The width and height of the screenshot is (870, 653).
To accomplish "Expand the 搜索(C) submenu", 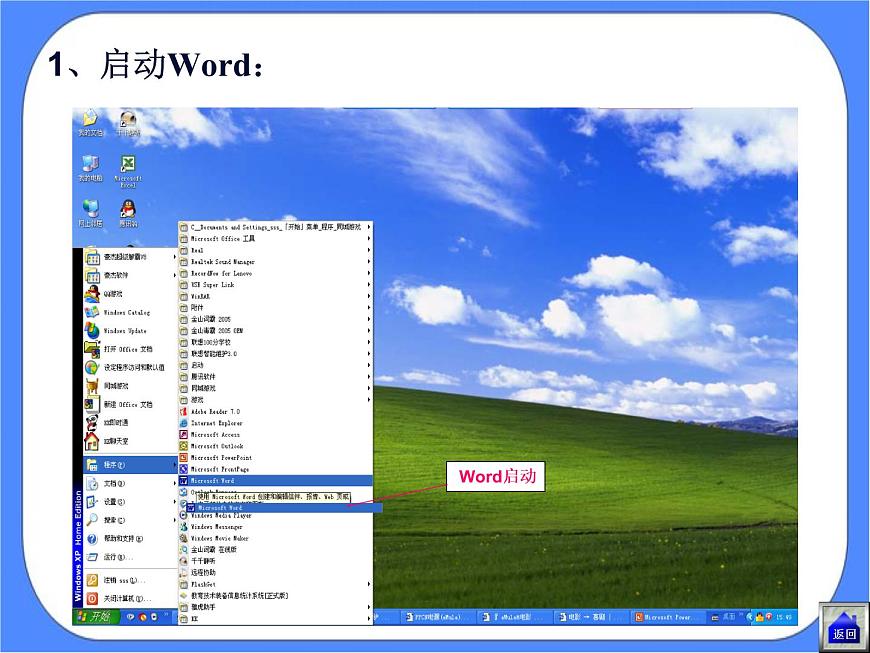I will tap(129, 520).
